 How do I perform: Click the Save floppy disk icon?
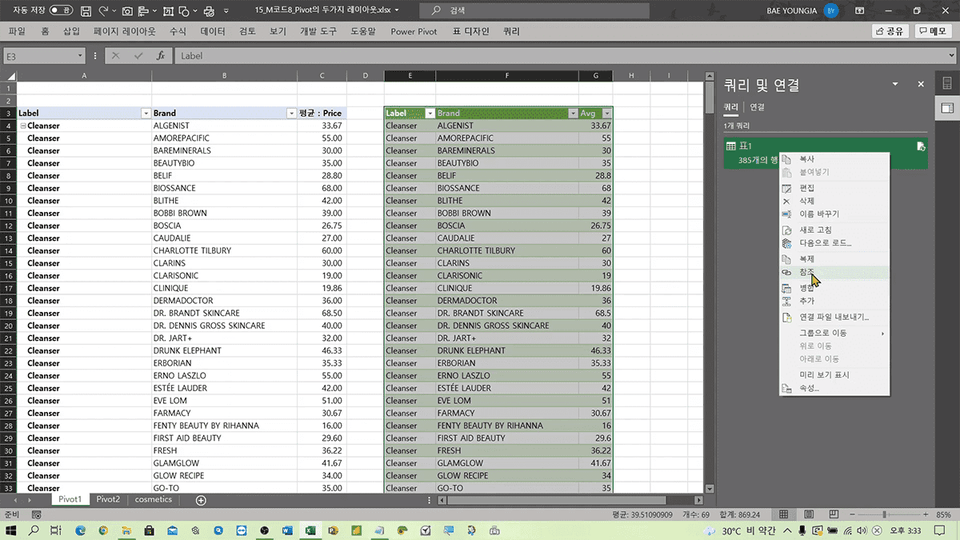click(86, 10)
